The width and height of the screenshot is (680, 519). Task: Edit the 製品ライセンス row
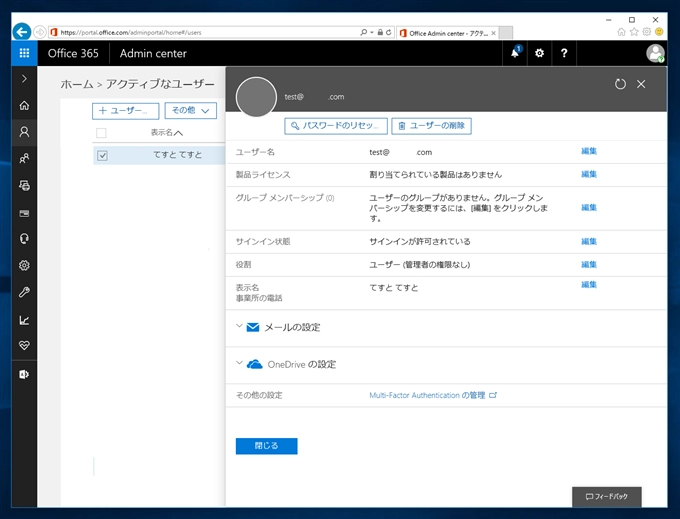(x=589, y=174)
